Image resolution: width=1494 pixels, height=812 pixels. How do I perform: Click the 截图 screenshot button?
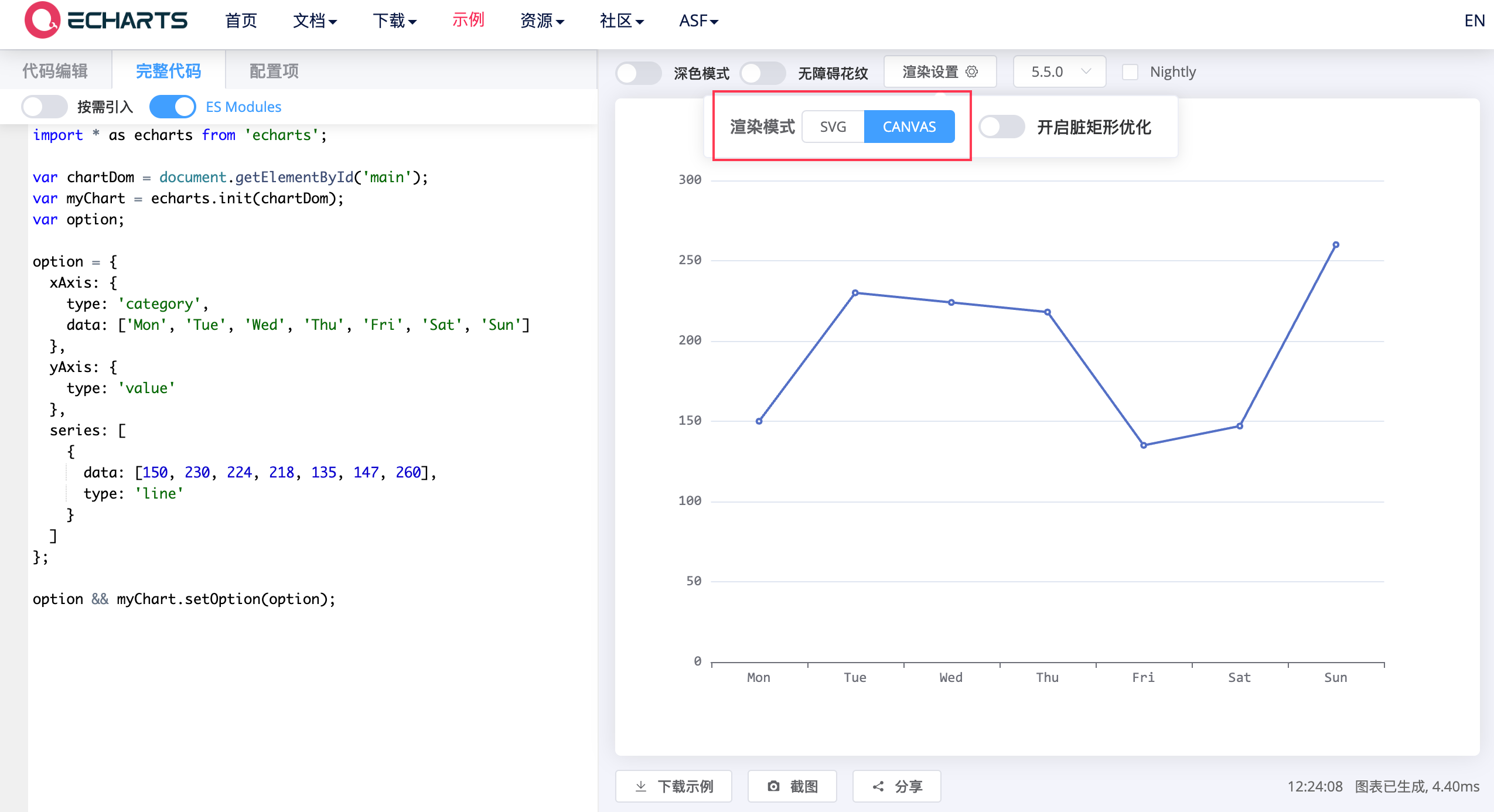click(792, 786)
